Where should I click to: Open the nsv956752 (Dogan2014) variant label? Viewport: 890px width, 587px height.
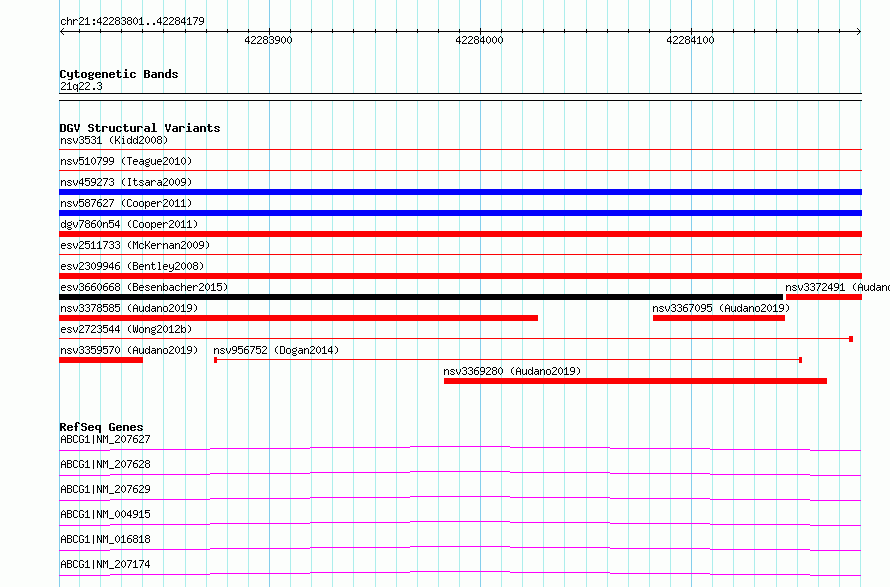pyautogui.click(x=276, y=350)
